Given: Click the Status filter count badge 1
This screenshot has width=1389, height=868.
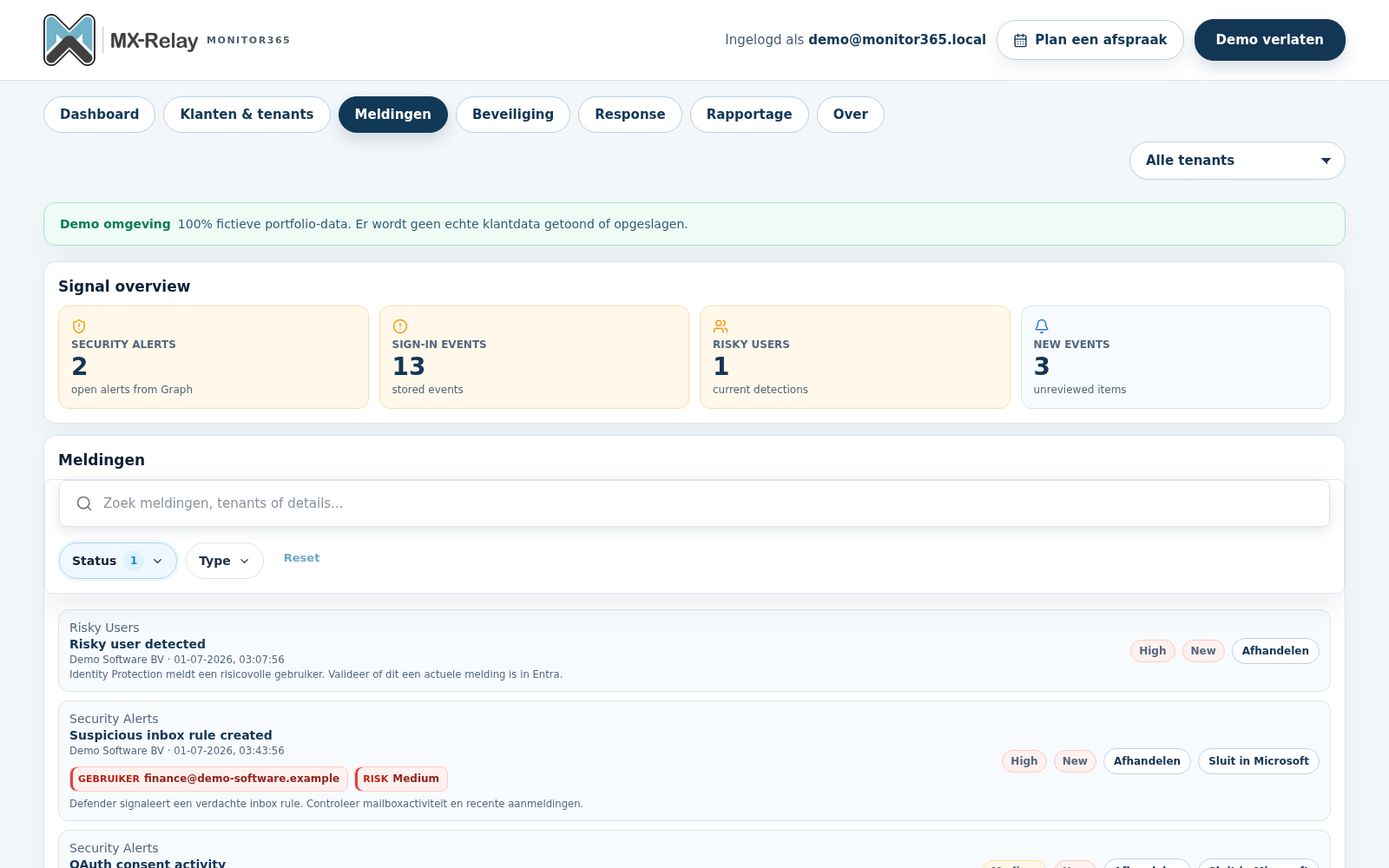Looking at the screenshot, I should tap(134, 561).
